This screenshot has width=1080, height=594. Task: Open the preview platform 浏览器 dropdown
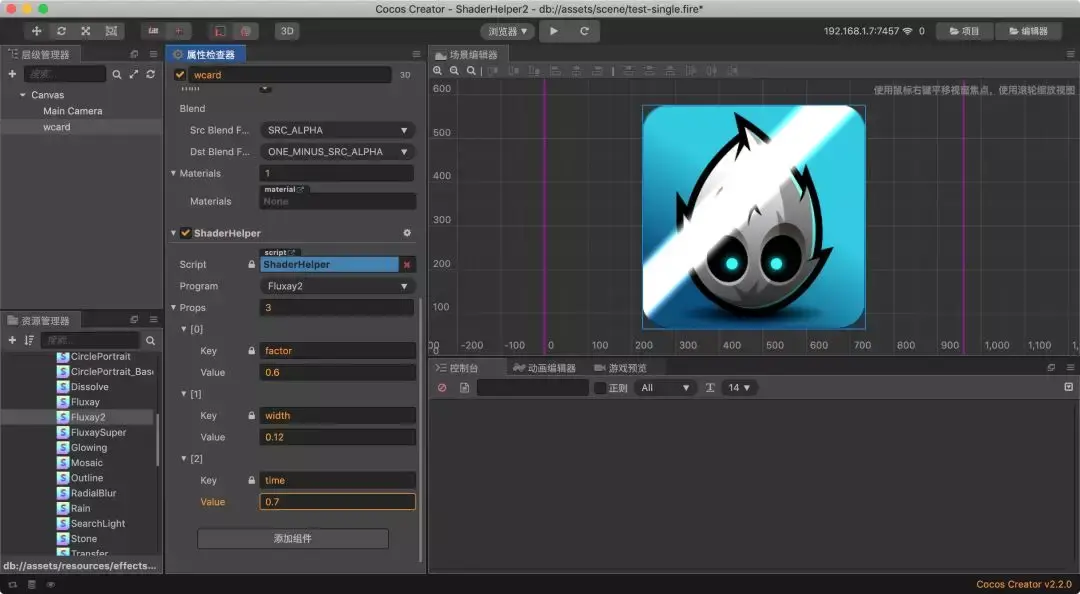(x=508, y=31)
